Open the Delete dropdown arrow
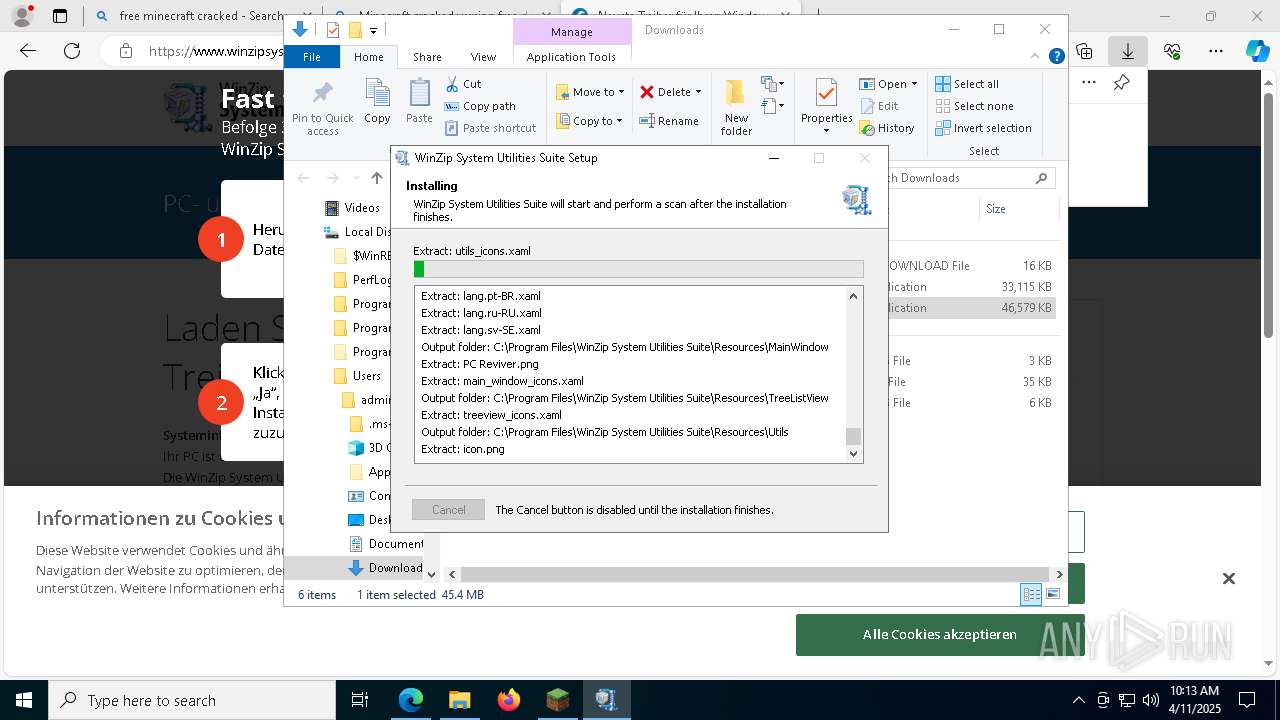Image resolution: width=1280 pixels, height=720 pixels. (698, 92)
